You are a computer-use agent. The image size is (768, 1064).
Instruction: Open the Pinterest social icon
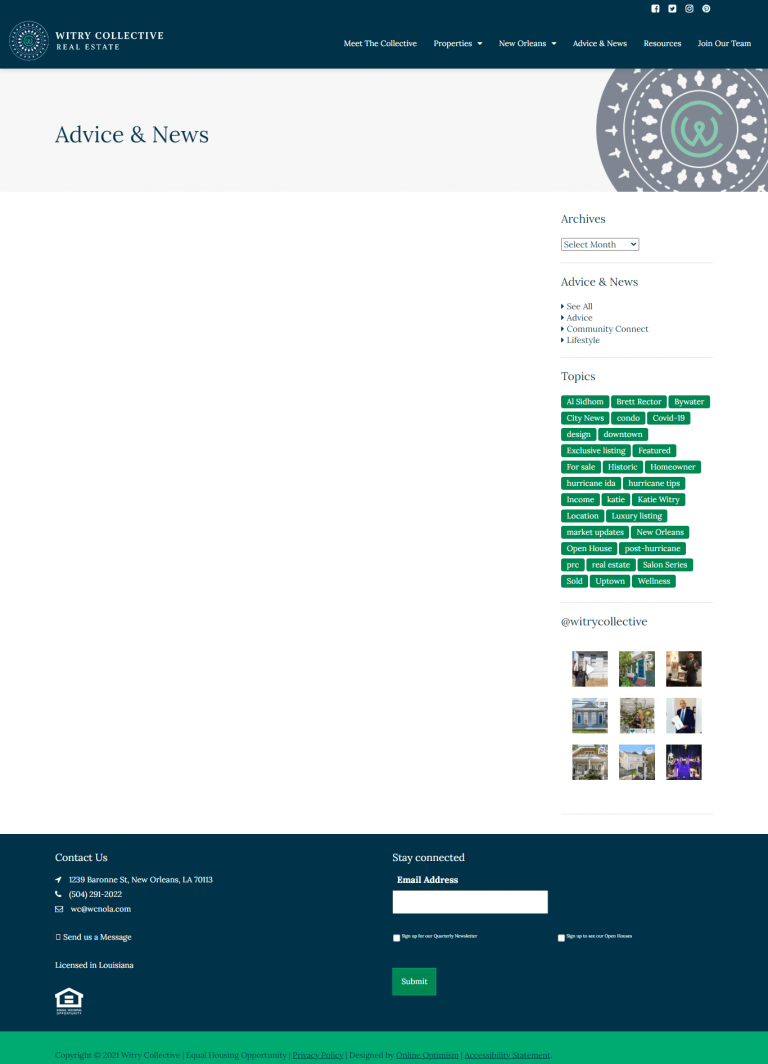[x=706, y=9]
